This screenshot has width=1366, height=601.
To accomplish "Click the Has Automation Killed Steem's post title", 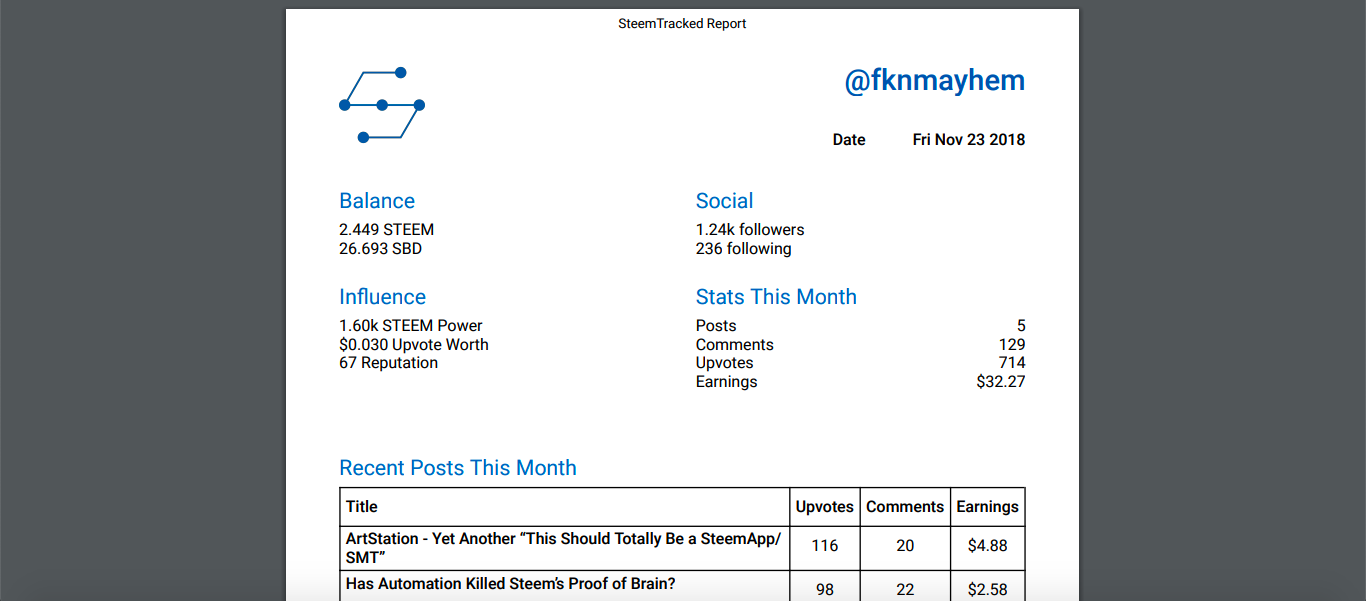I will coord(510,584).
